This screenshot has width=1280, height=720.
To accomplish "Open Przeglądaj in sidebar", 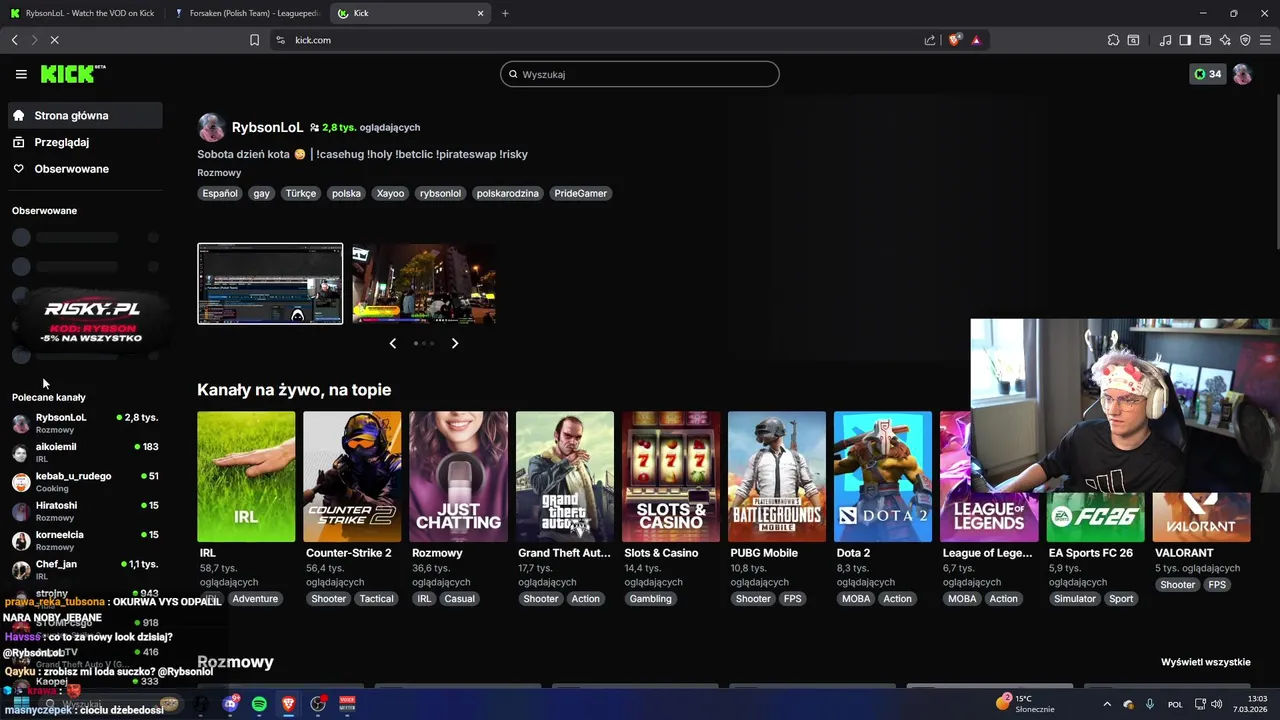I will pyautogui.click(x=85, y=142).
